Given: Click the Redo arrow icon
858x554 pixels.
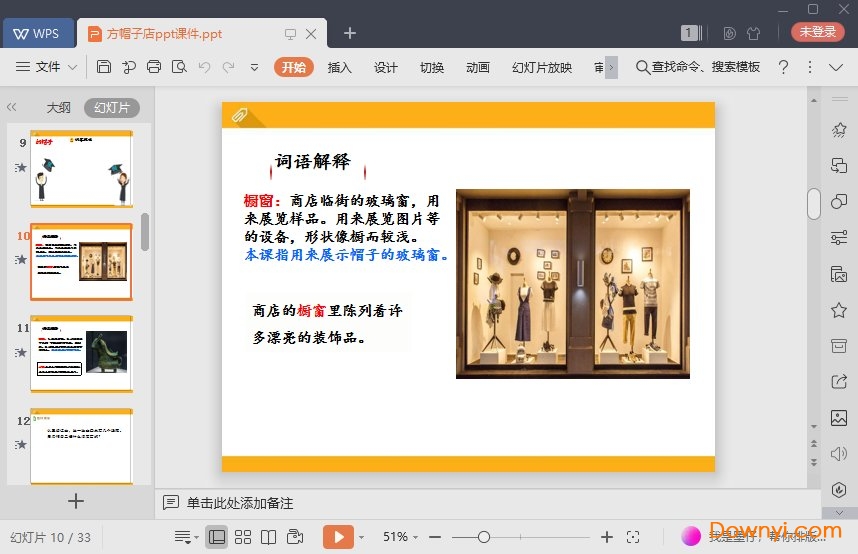Looking at the screenshot, I should 229,67.
